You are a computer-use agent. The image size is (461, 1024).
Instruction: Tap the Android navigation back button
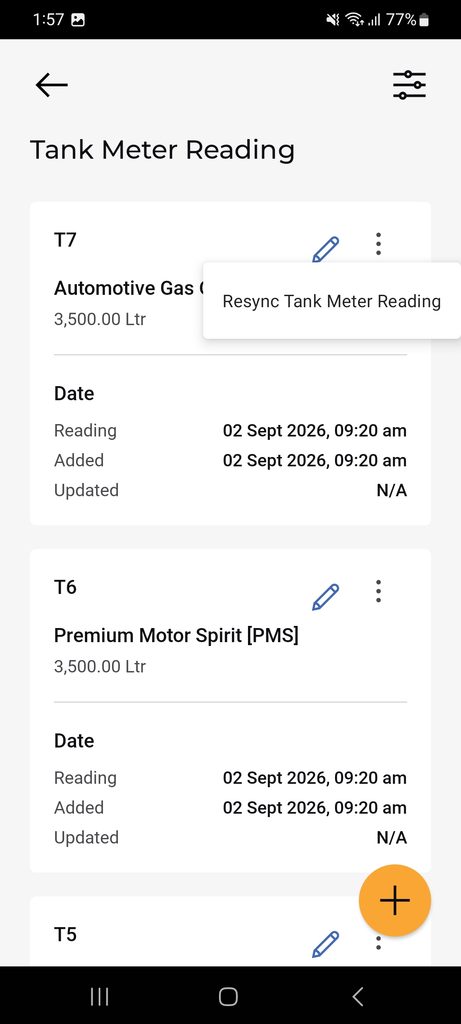point(357,996)
